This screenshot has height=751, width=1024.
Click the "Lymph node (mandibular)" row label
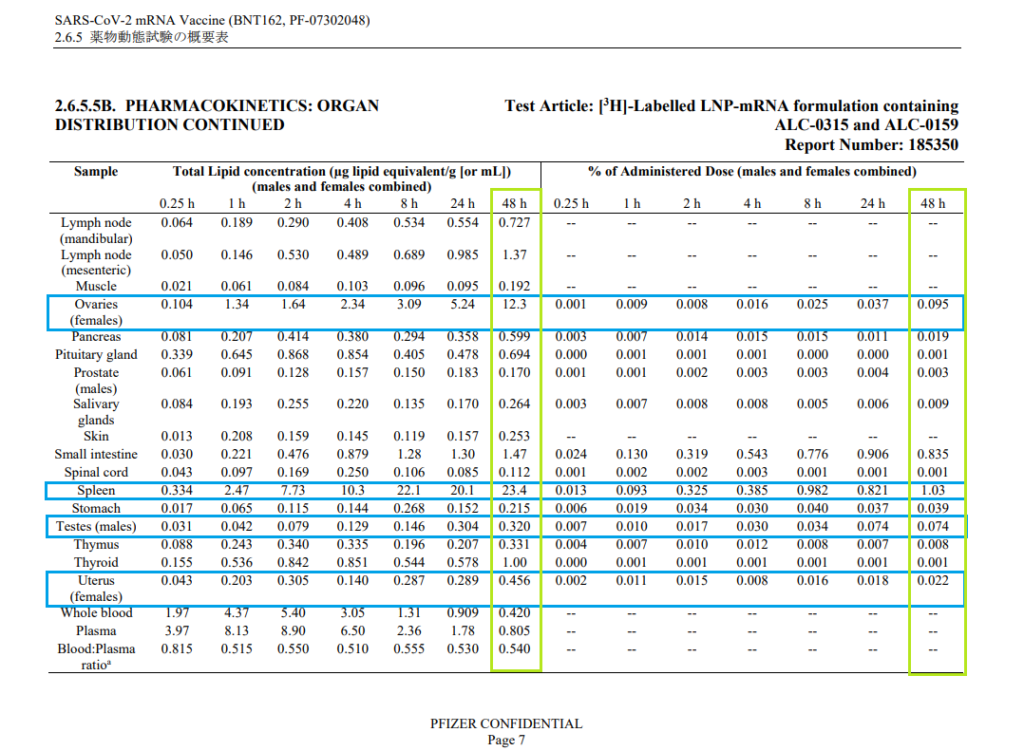click(x=96, y=231)
